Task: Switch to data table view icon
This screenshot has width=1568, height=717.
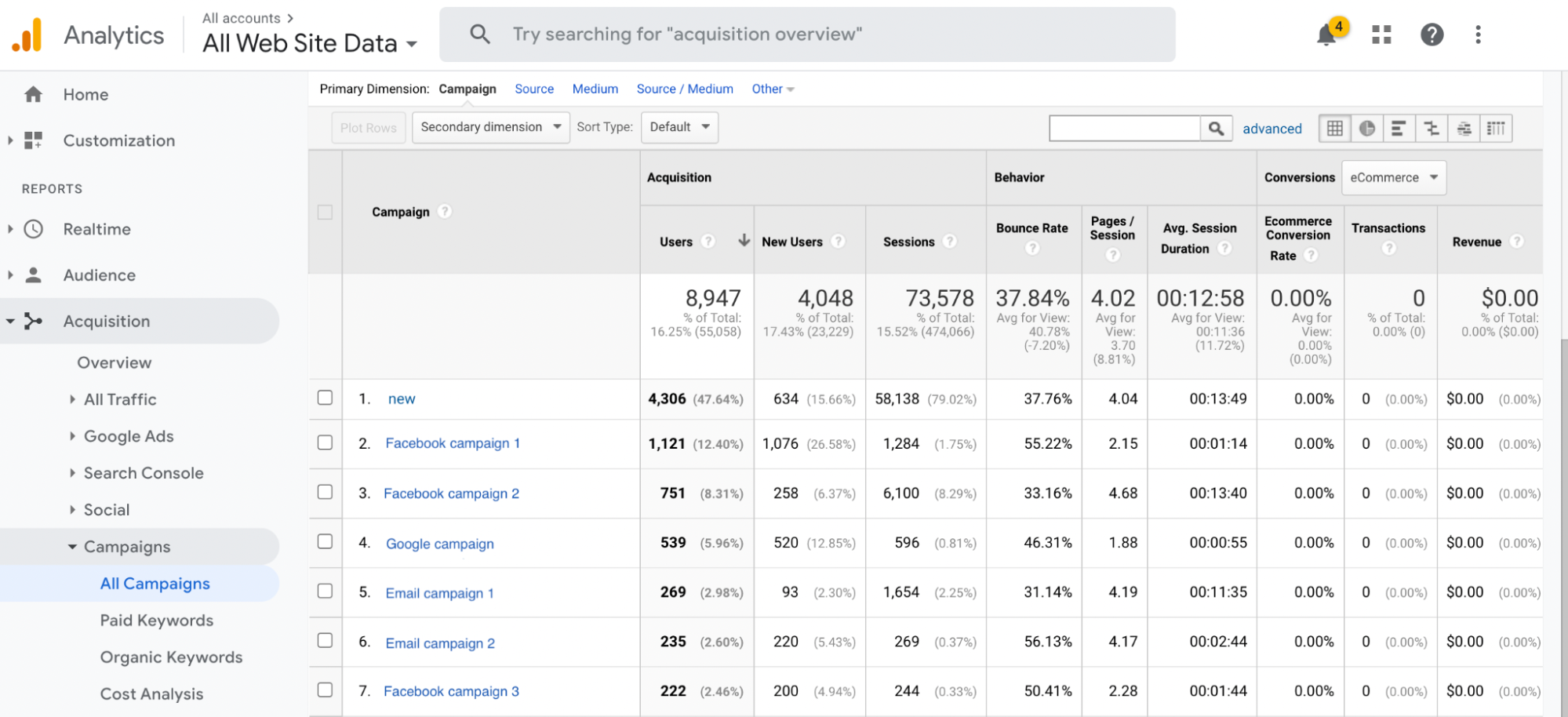Action: 1335,128
